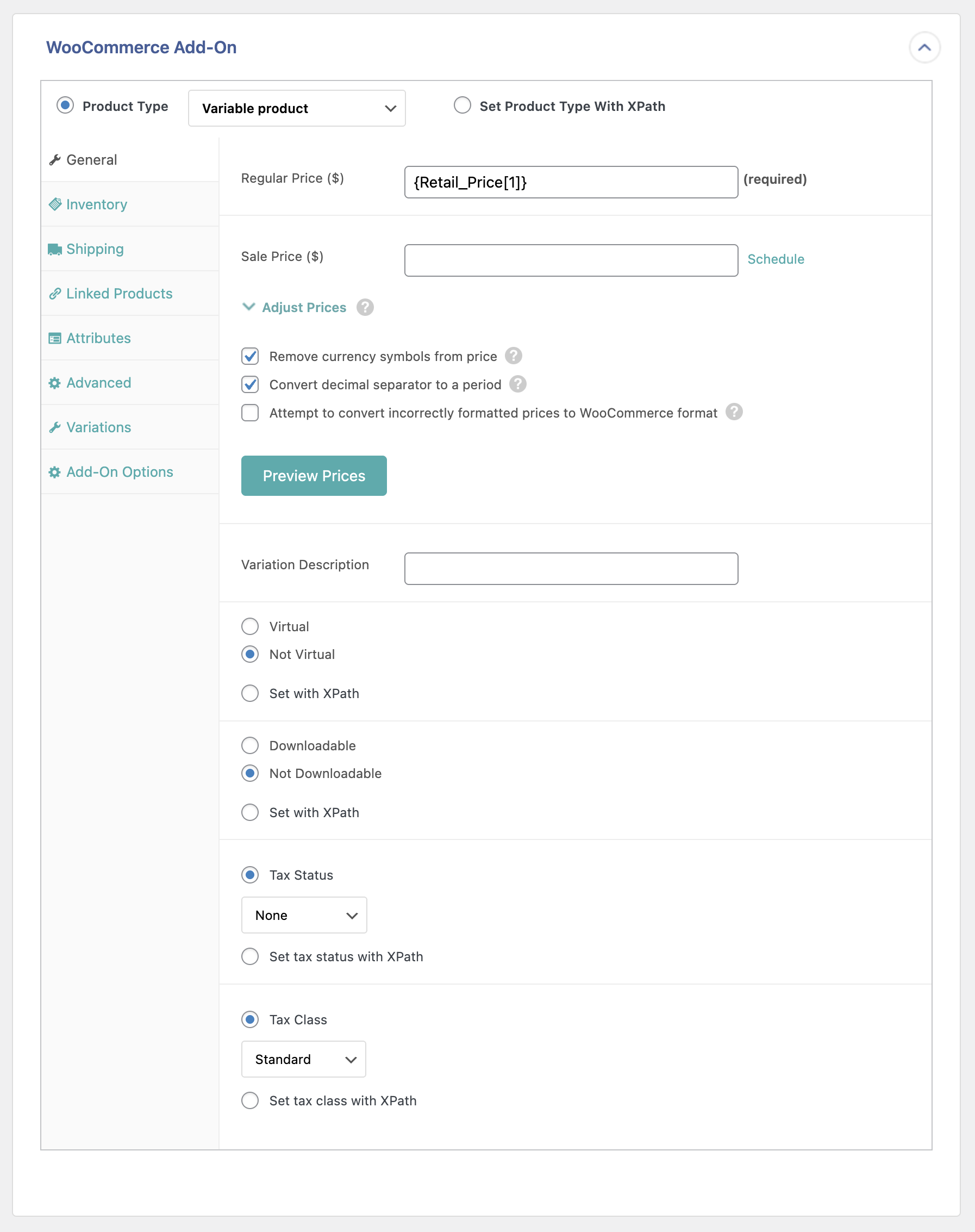Switch to the Add-On Options tab
The width and height of the screenshot is (975, 1232).
(x=120, y=472)
